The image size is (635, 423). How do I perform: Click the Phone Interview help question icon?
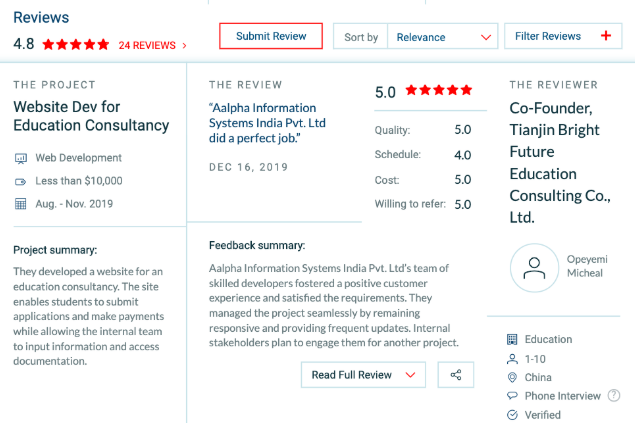point(612,396)
